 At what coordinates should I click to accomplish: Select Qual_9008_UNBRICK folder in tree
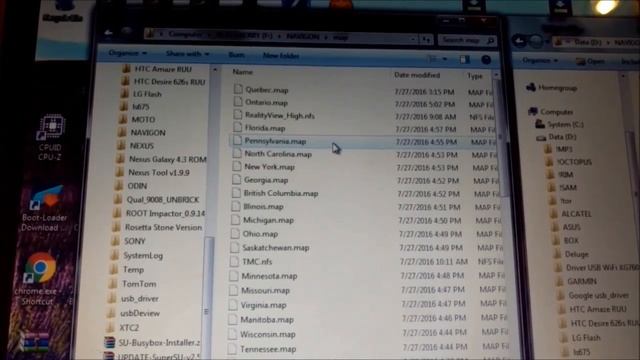[x=162, y=200]
